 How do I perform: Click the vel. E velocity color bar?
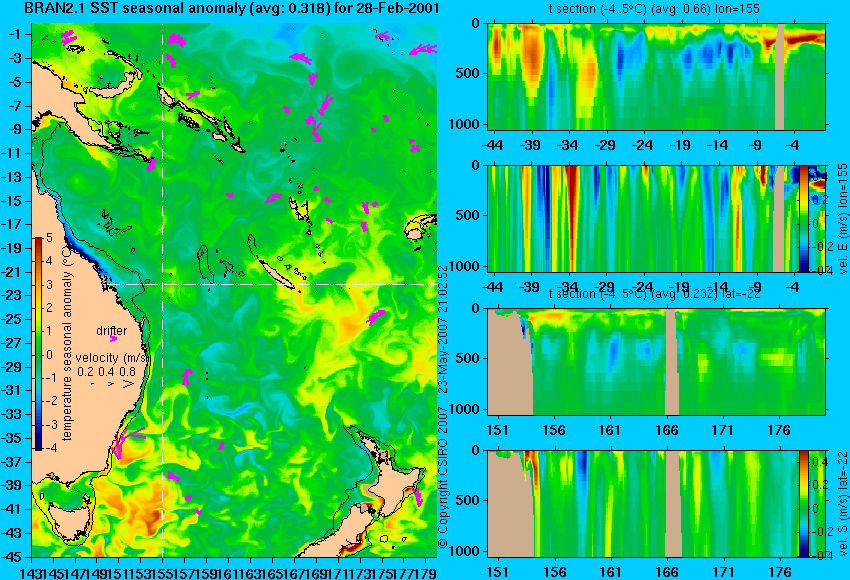[804, 218]
